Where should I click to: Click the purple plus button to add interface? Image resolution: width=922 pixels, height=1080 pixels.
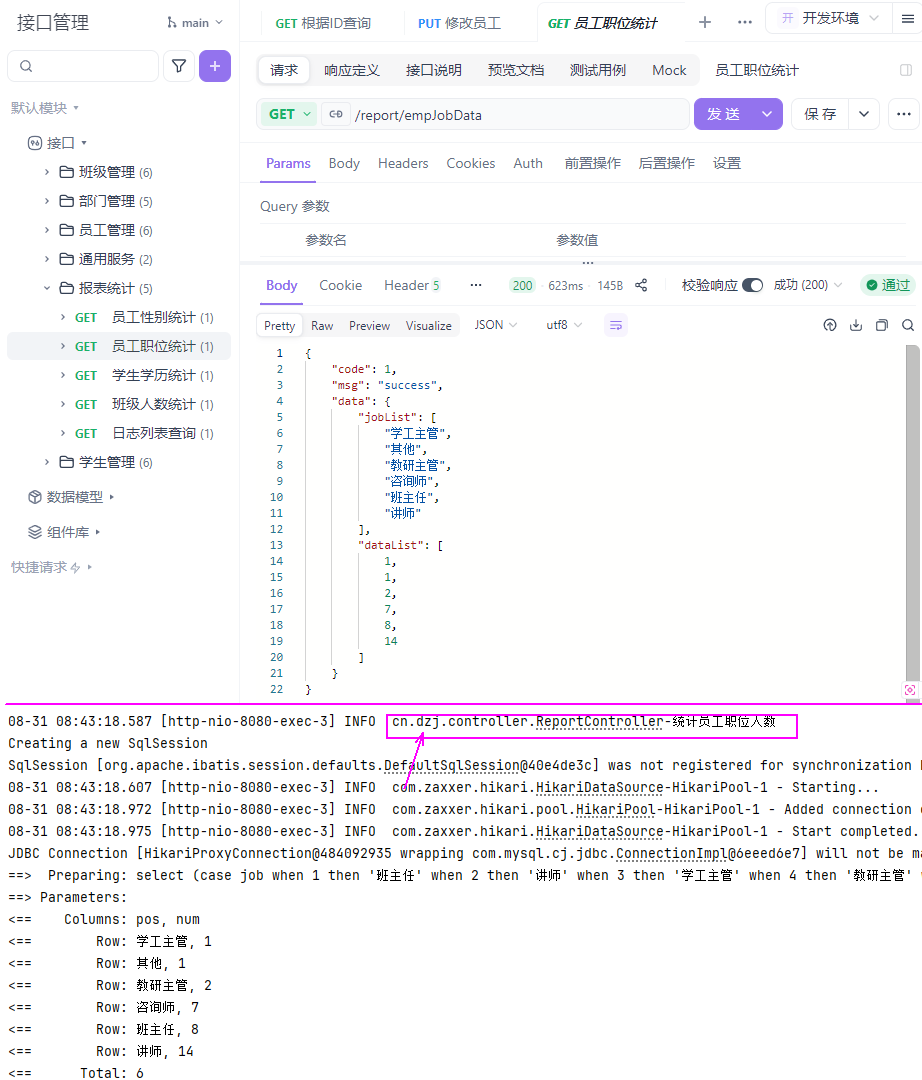[215, 66]
